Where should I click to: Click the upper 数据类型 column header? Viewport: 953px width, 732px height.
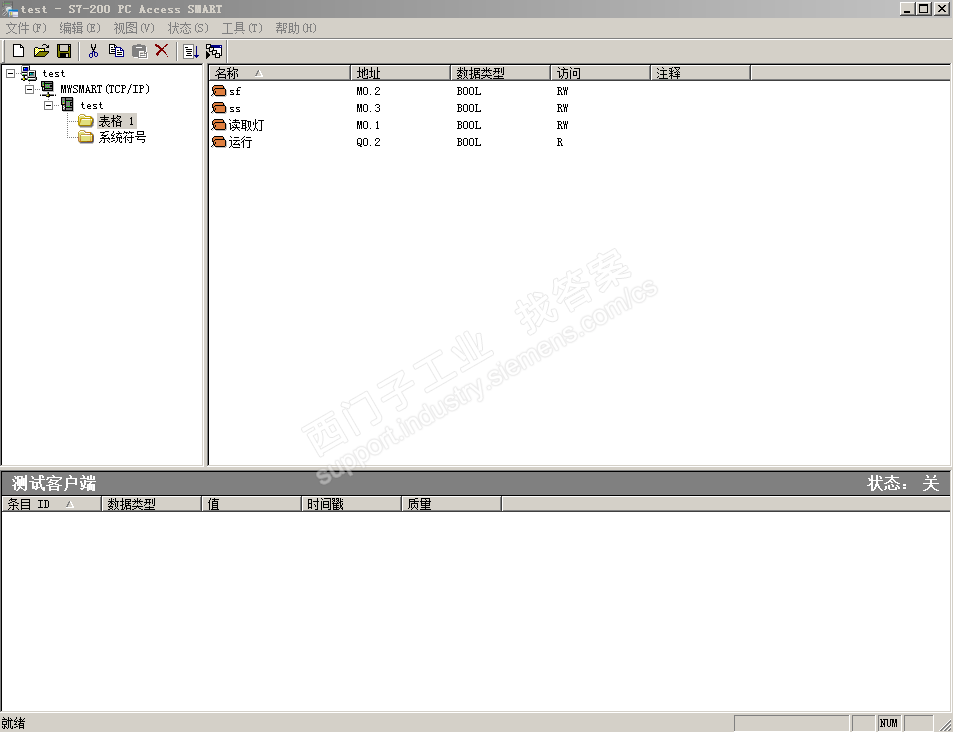click(x=500, y=73)
